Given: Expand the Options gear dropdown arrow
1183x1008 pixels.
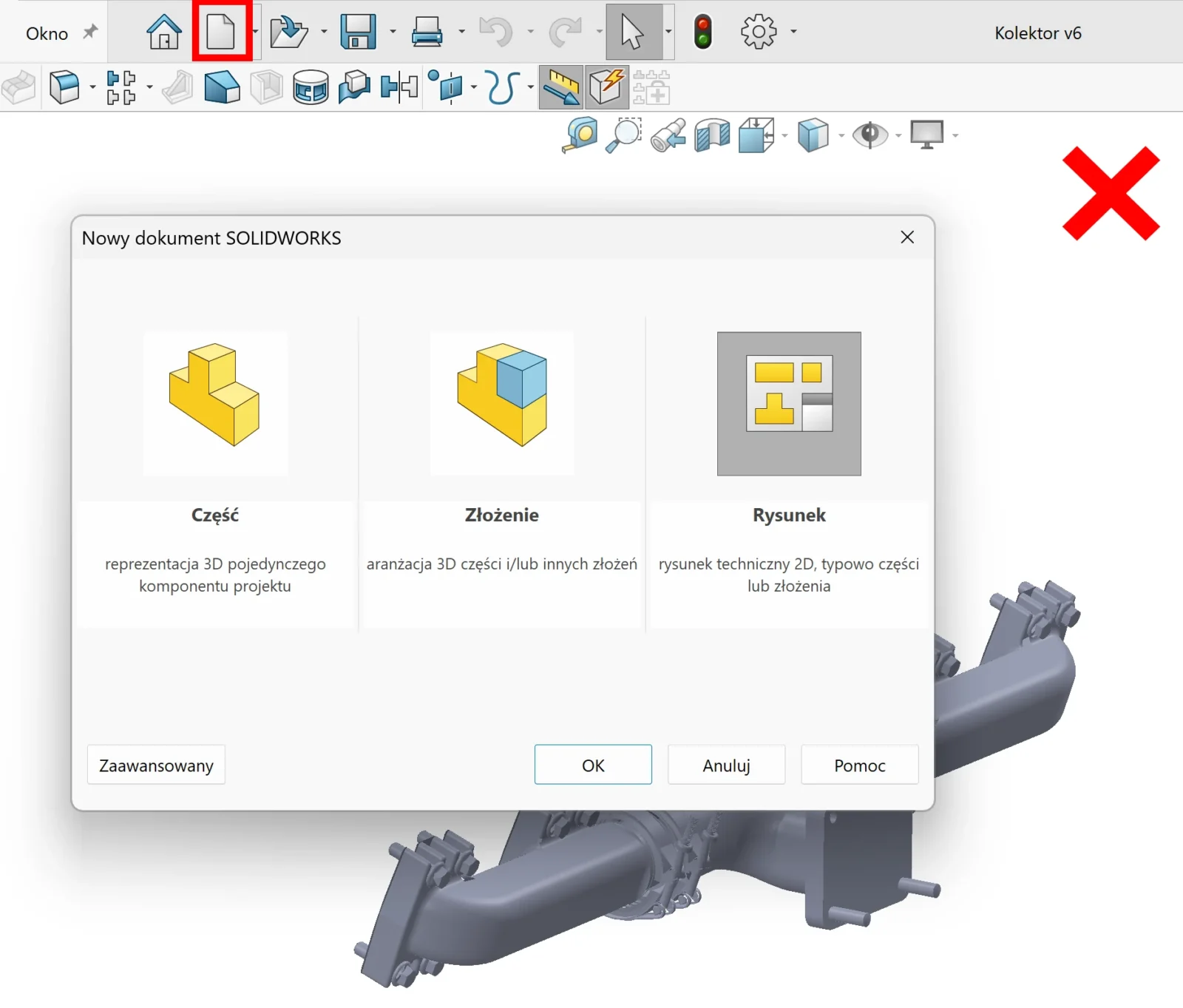Looking at the screenshot, I should click(x=793, y=32).
